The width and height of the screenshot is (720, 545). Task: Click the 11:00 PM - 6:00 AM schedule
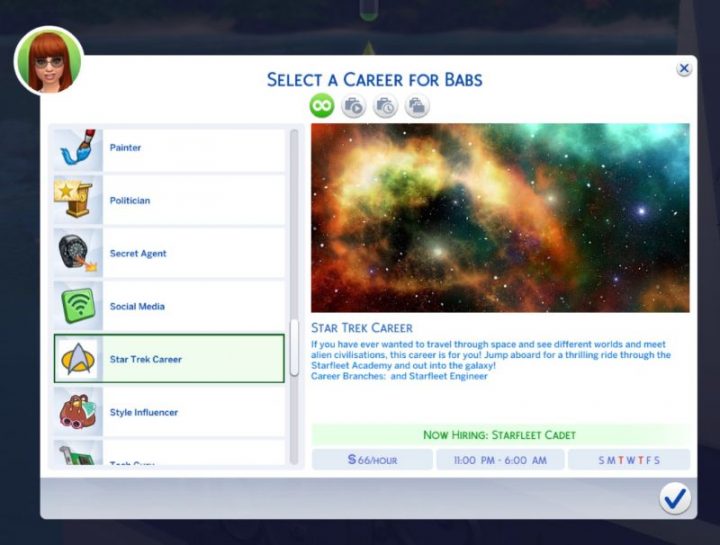coord(500,460)
